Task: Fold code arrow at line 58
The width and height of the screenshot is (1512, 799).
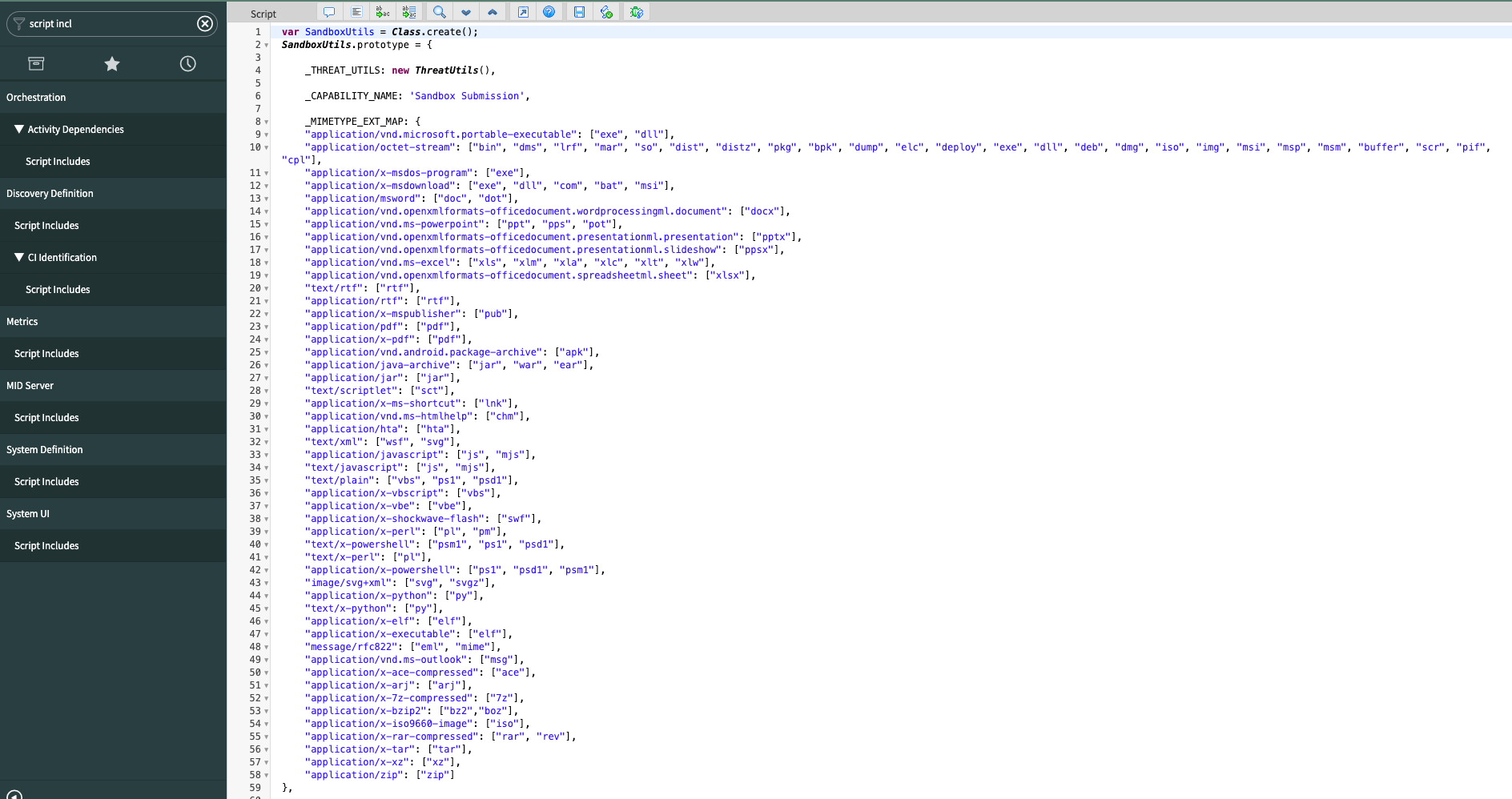Action: tap(267, 776)
